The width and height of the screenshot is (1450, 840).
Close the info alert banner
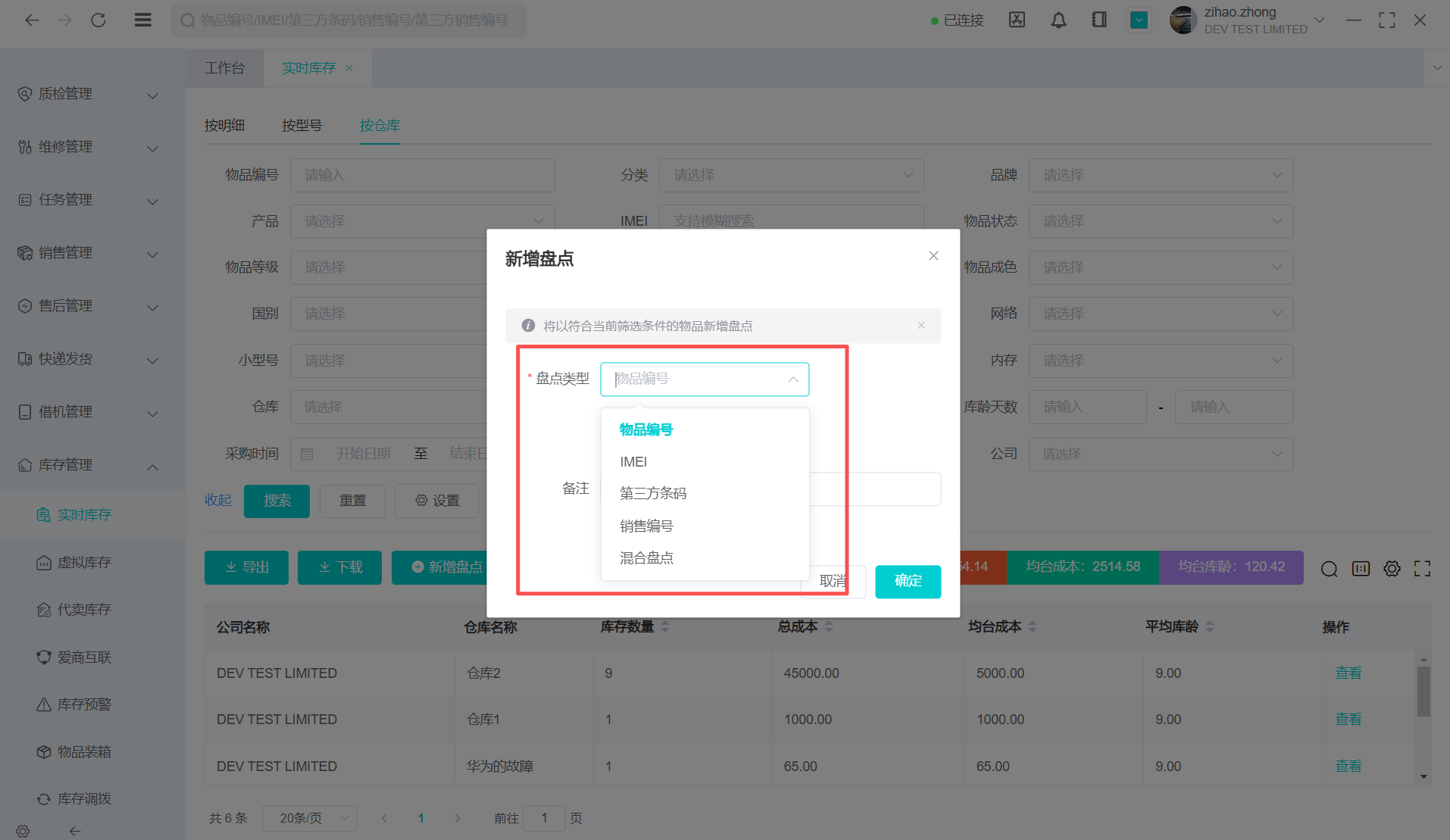point(921,326)
